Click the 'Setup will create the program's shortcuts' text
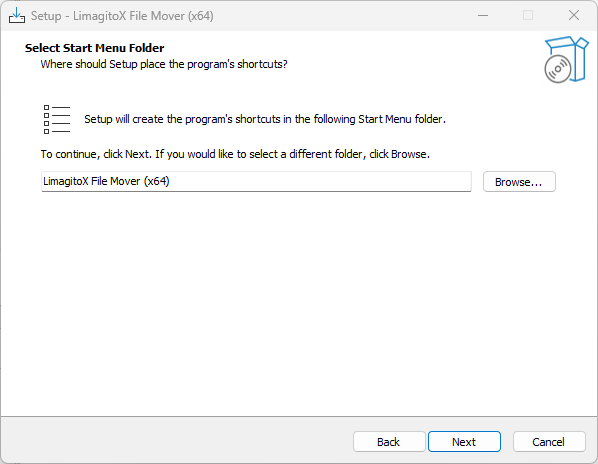 [265, 119]
